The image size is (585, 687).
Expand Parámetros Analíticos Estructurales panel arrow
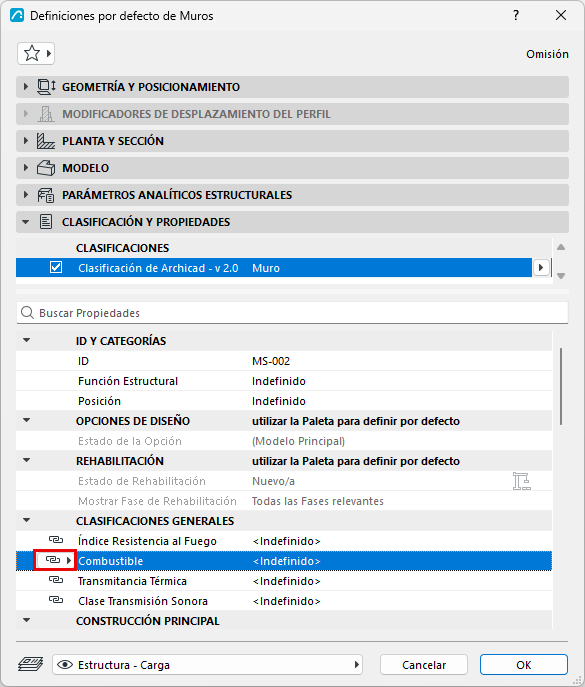tap(26, 195)
